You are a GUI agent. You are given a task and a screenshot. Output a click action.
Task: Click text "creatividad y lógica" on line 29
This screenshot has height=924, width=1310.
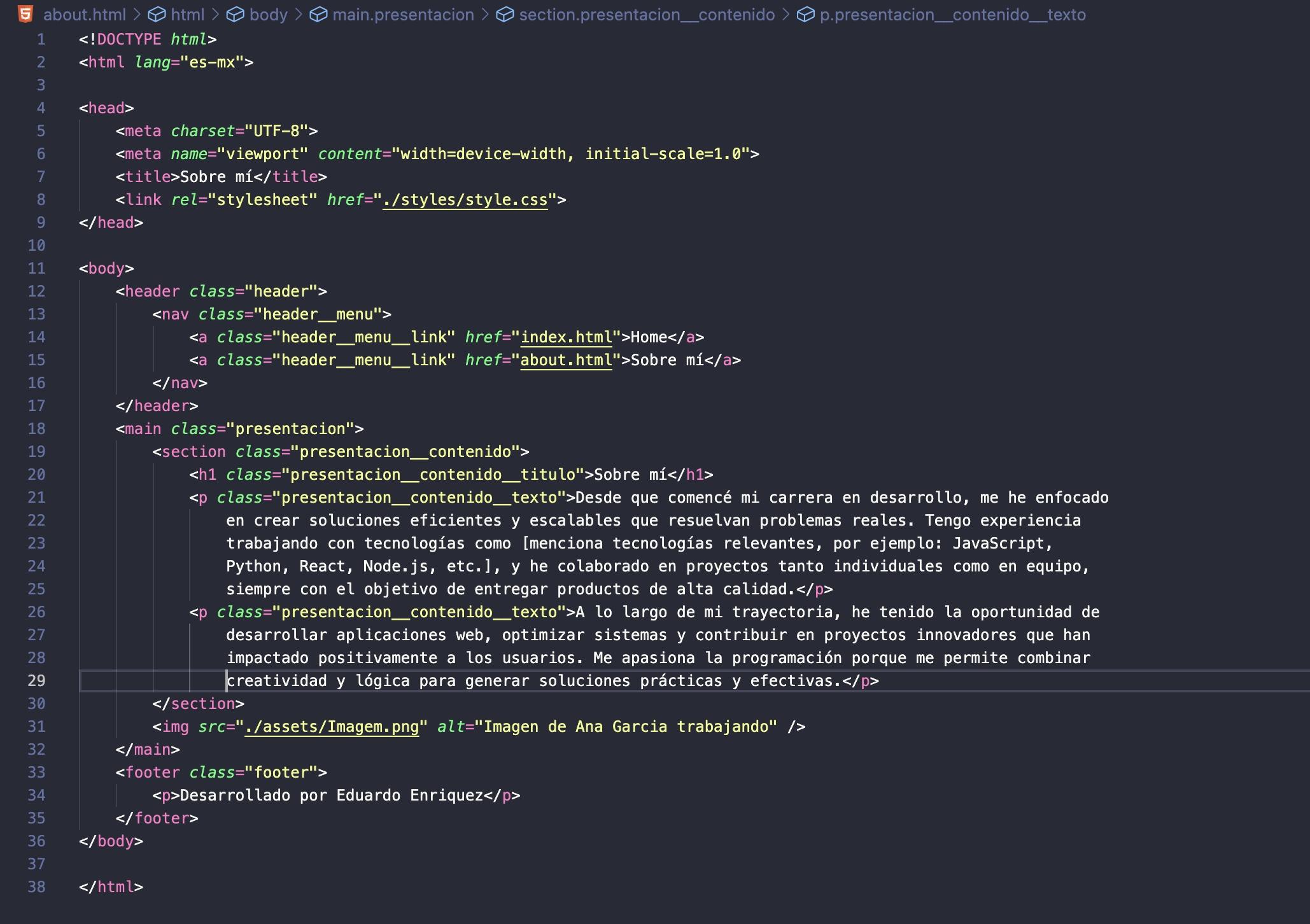click(x=318, y=681)
